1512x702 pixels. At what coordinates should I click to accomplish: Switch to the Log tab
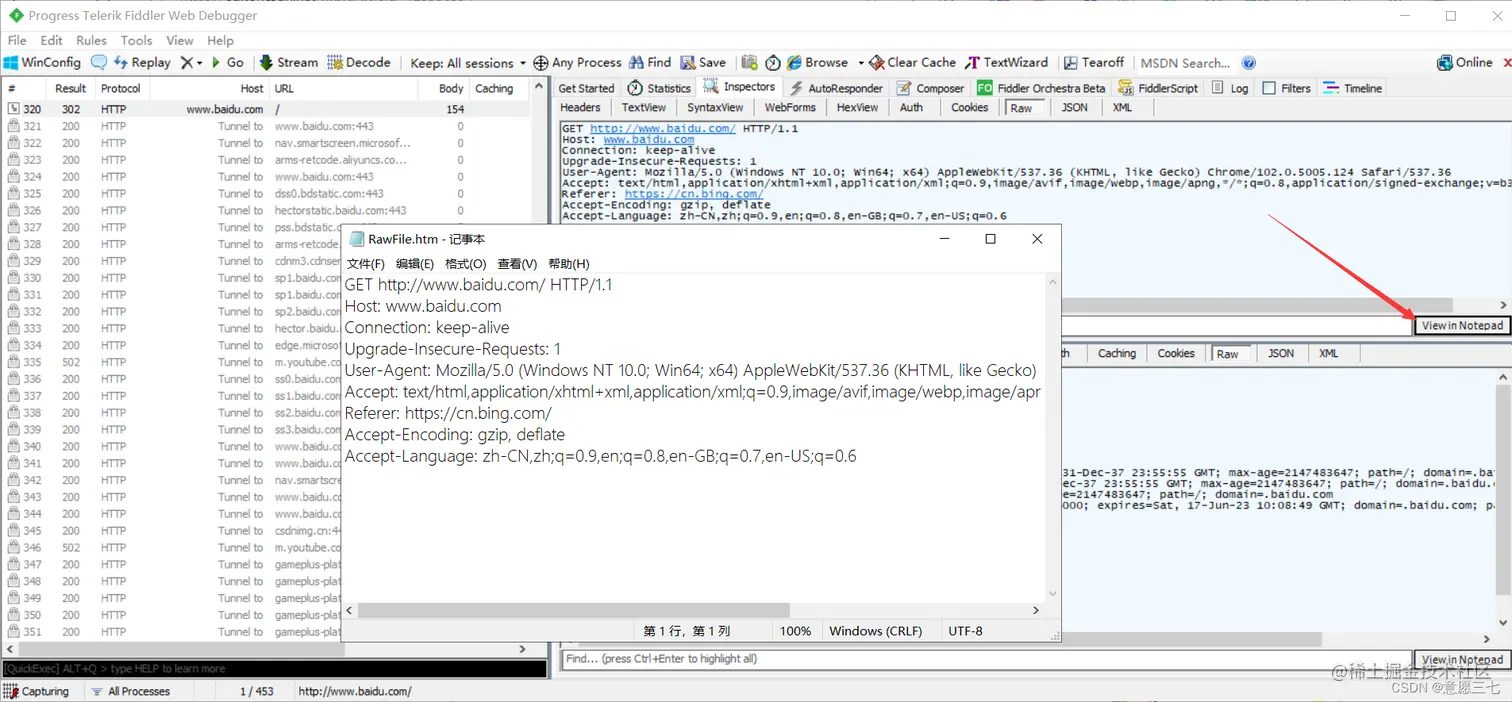[x=1230, y=88]
